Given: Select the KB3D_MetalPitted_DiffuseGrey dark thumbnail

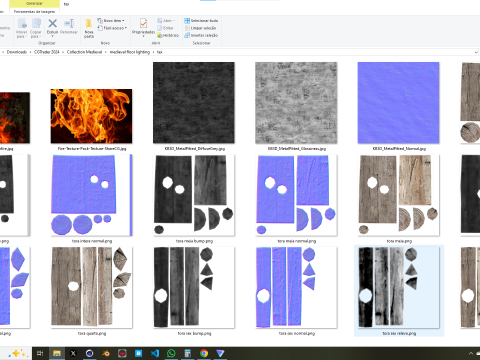Looking at the screenshot, I should [x=194, y=103].
